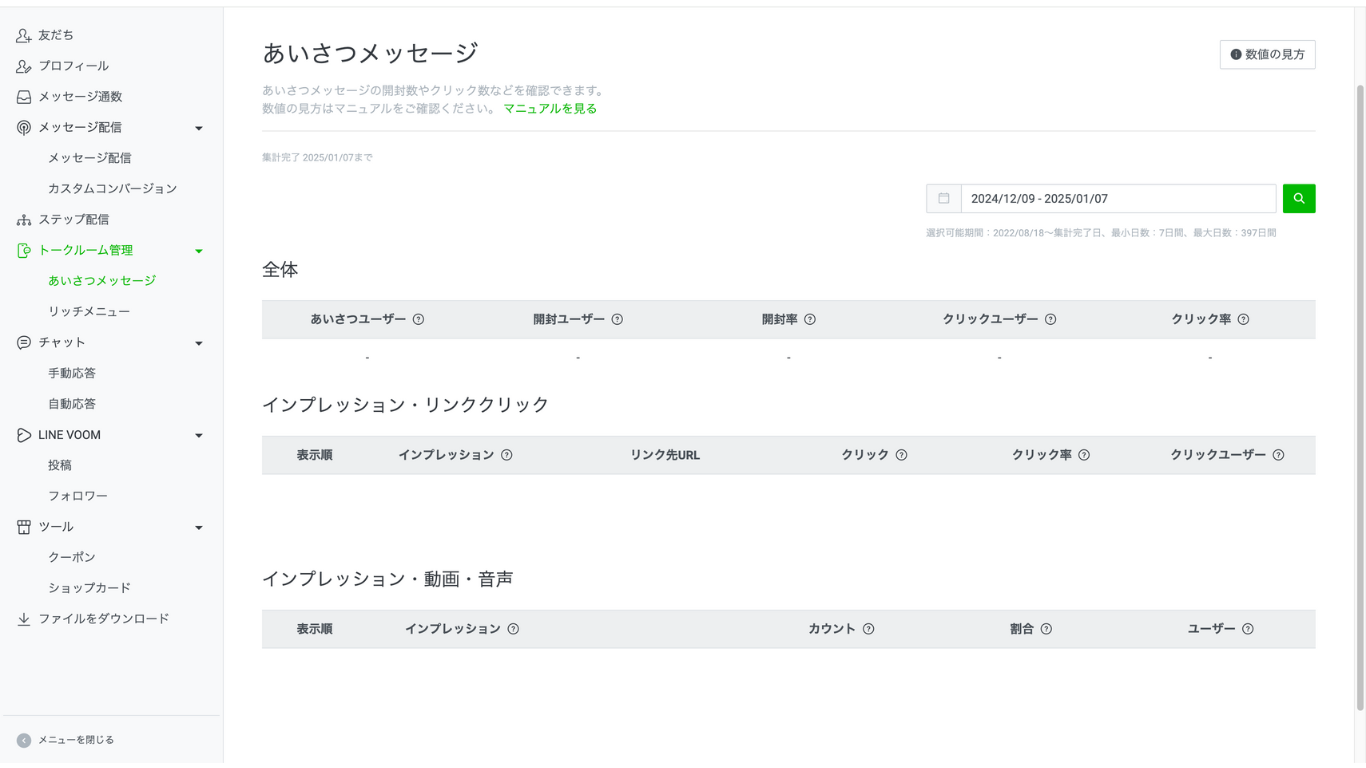Screen dimensions: 1366x768
Task: Click the 数値の見方 button
Action: [1268, 55]
